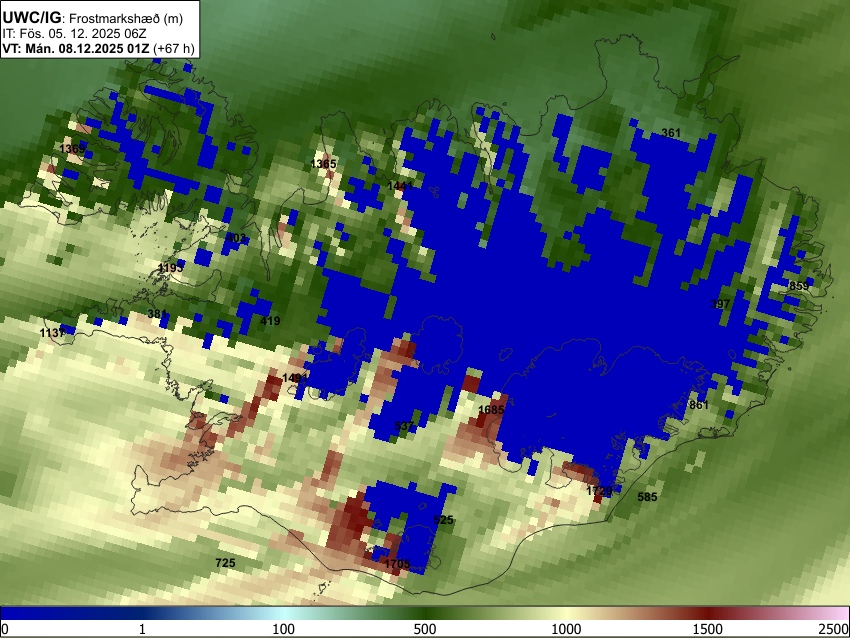Click the 1705 value label

[x=397, y=564]
